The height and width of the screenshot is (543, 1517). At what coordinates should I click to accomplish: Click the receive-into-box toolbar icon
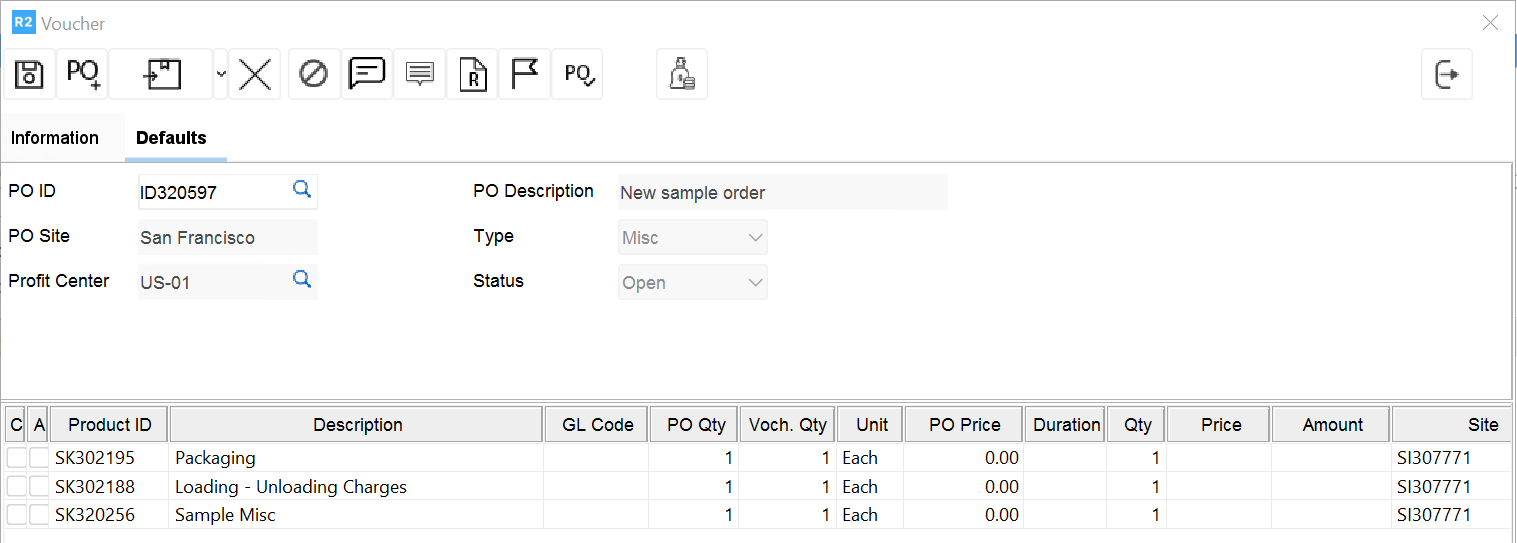pyautogui.click(x=161, y=74)
